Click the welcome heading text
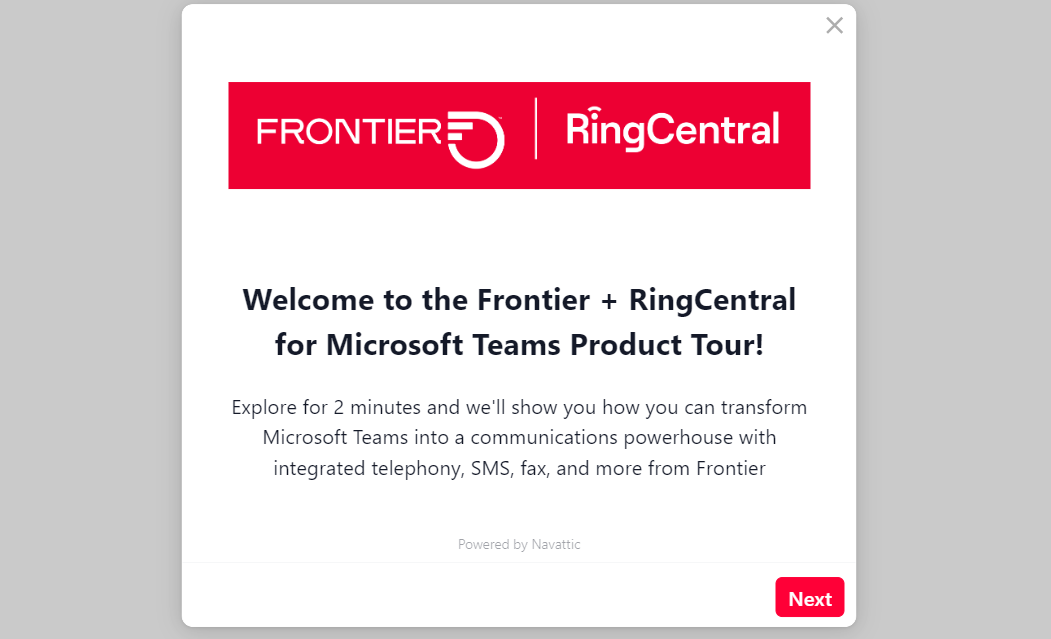 click(x=519, y=322)
